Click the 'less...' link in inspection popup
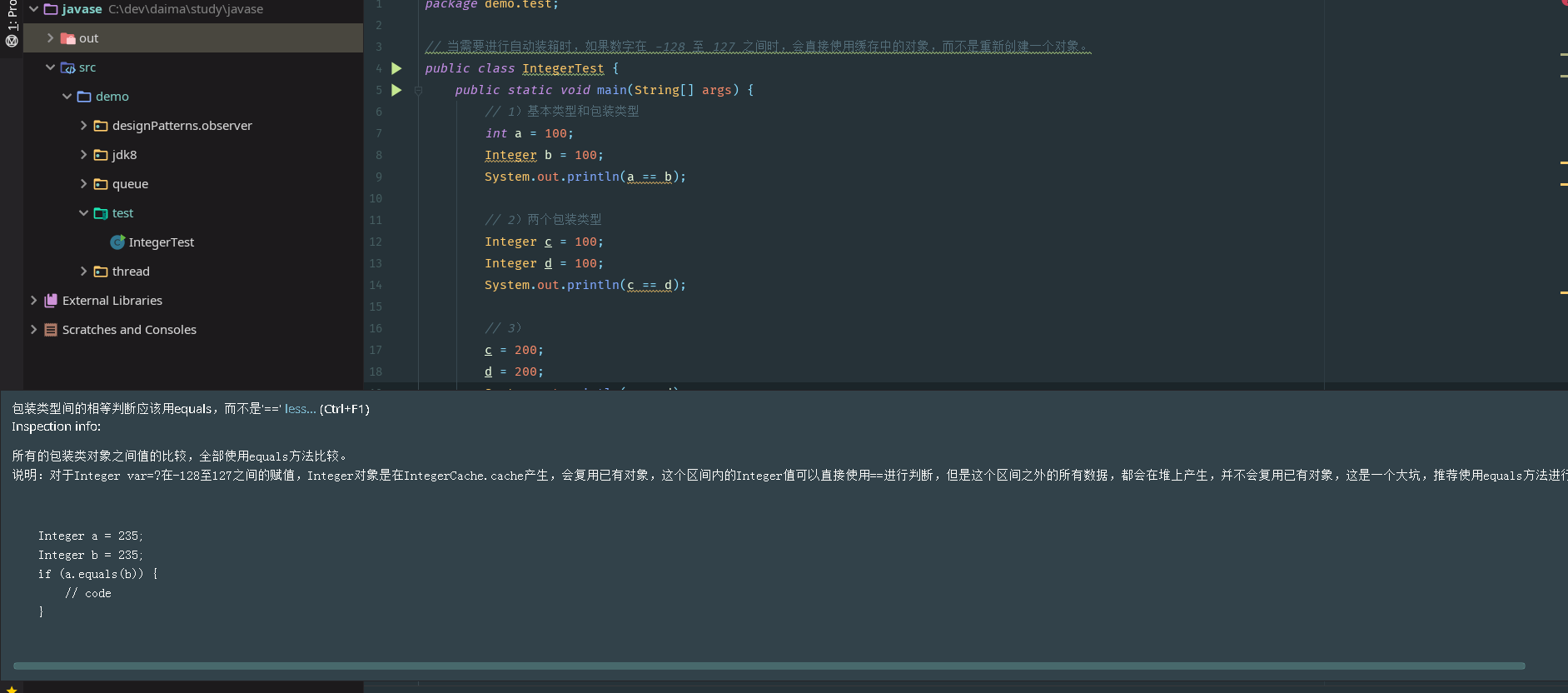Screen dimensions: 1568x693 coord(300,409)
